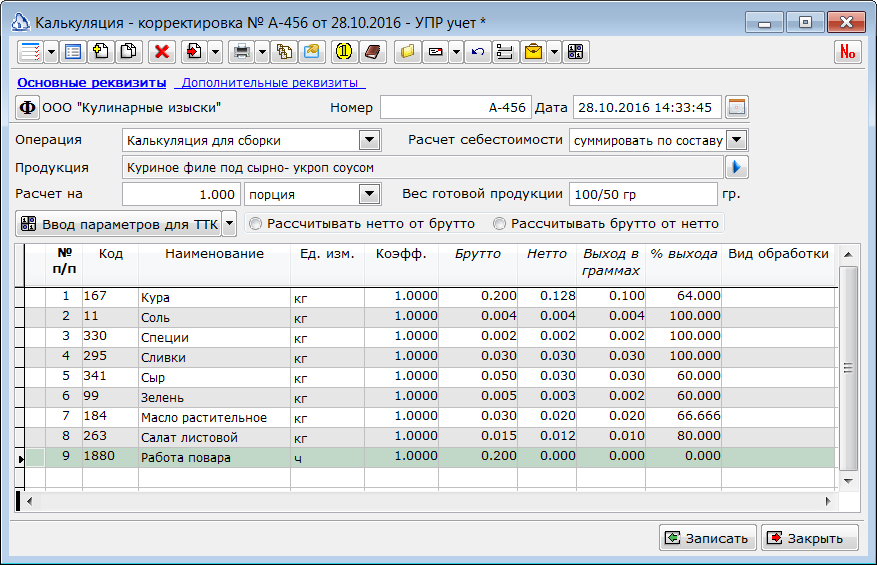Select the Соль row name cell
The image size is (877, 565).
[214, 317]
